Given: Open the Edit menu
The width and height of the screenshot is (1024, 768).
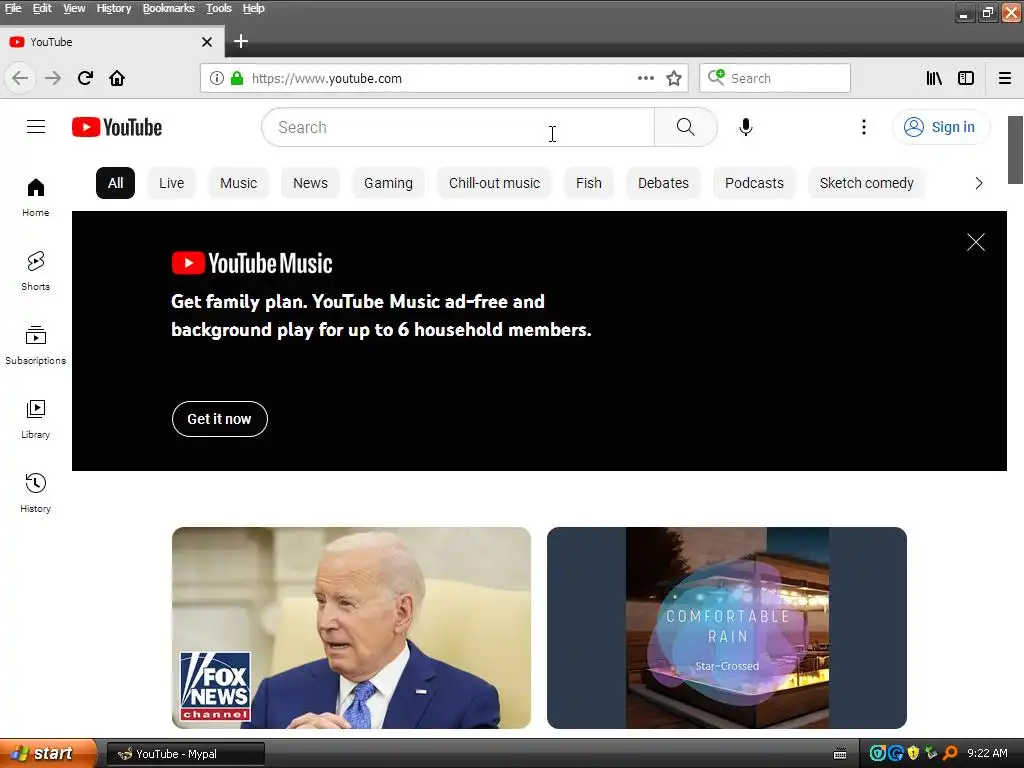Looking at the screenshot, I should click(x=42, y=8).
